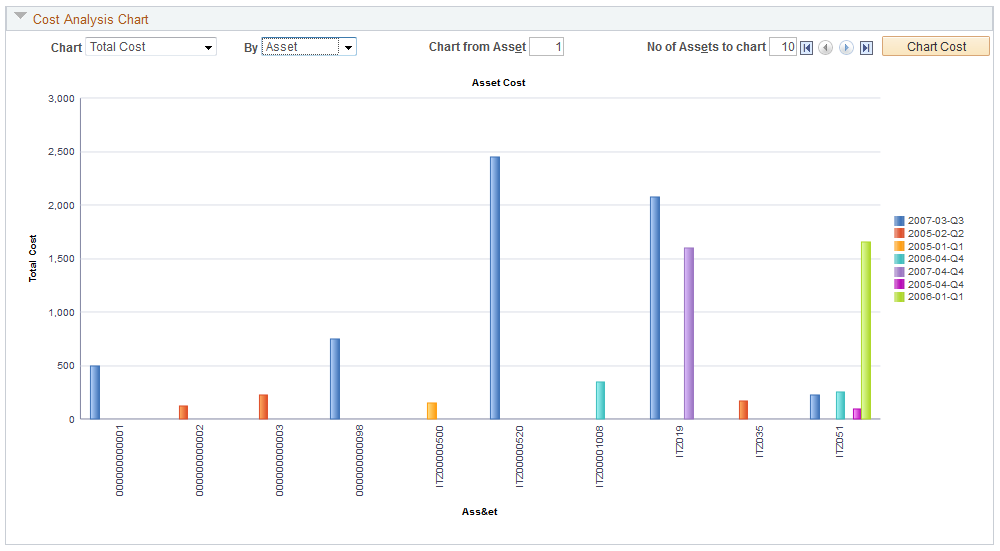
Task: Go to next set of assets
Action: [846, 48]
